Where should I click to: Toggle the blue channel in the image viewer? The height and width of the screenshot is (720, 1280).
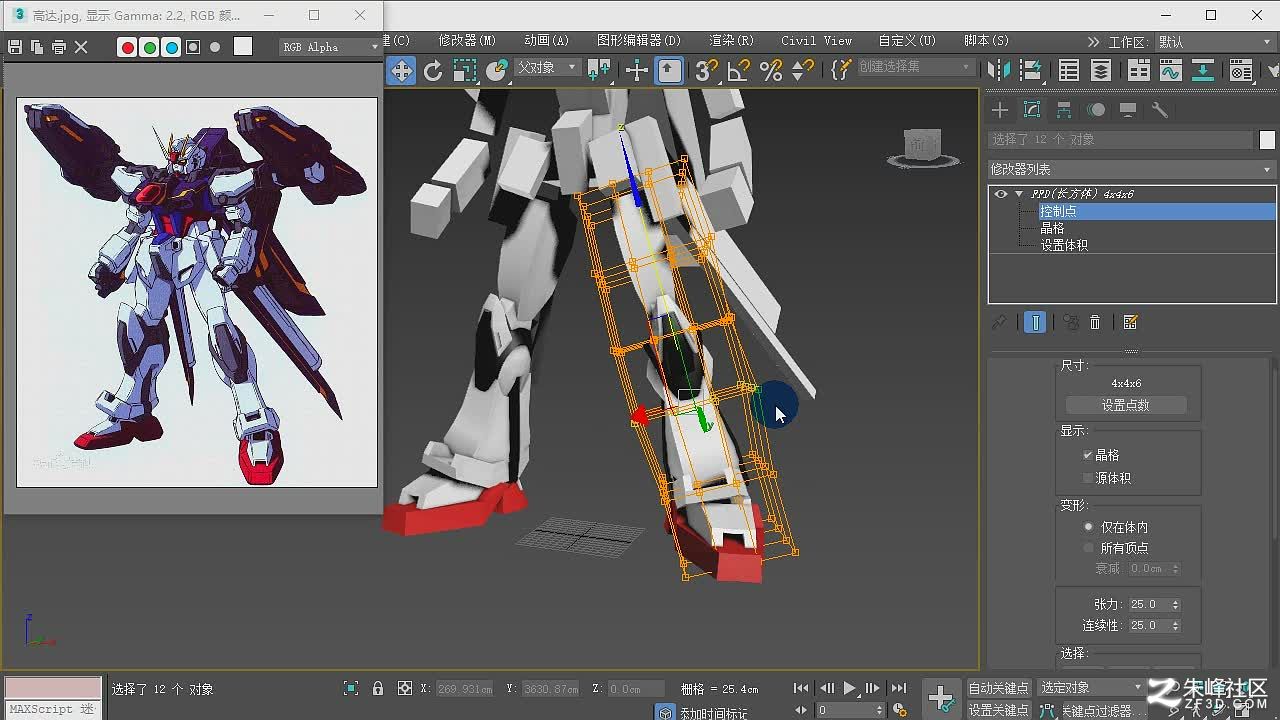point(171,47)
